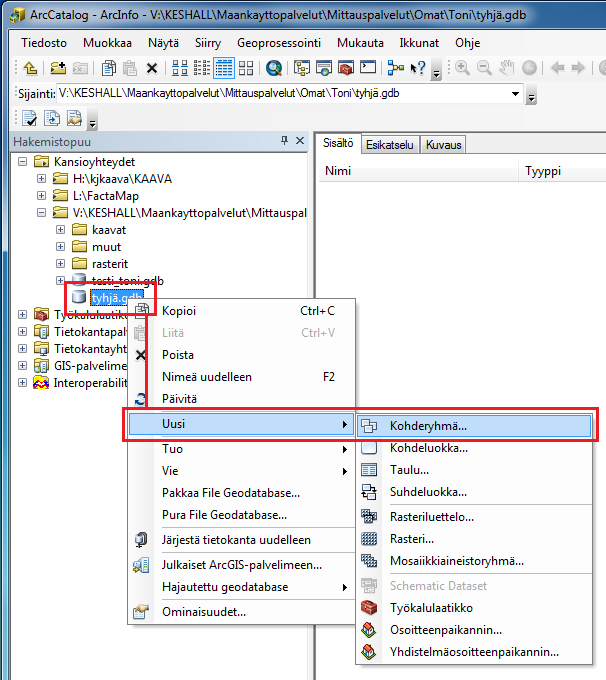606x680 pixels.
Task: Choose Poista in the context menu
Action: click(241, 355)
